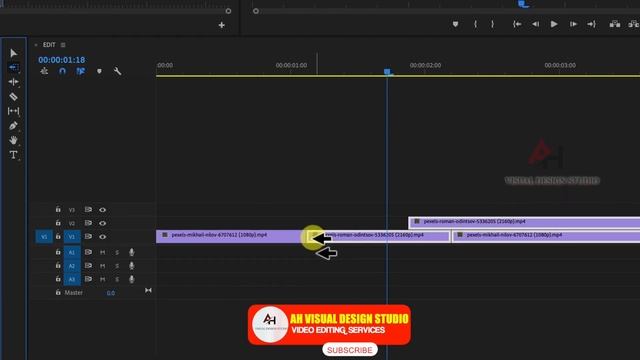This screenshot has width=640, height=360.
Task: Select the Track Select Forward tool
Action: 13,67
